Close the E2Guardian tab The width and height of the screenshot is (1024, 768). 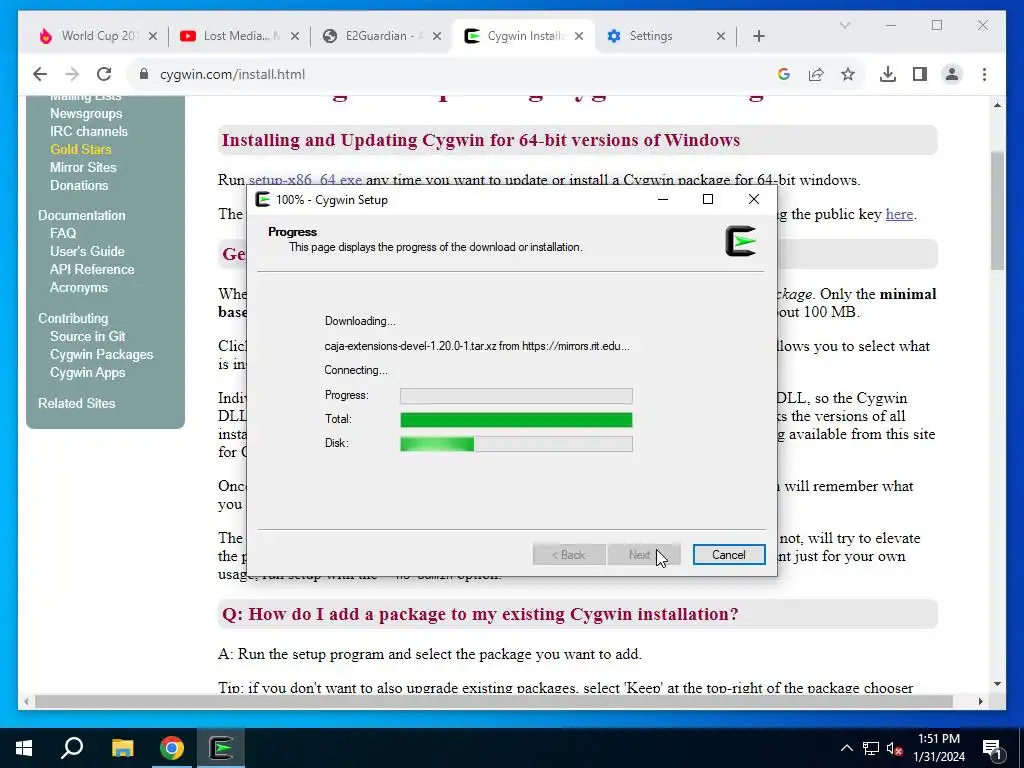(x=437, y=36)
